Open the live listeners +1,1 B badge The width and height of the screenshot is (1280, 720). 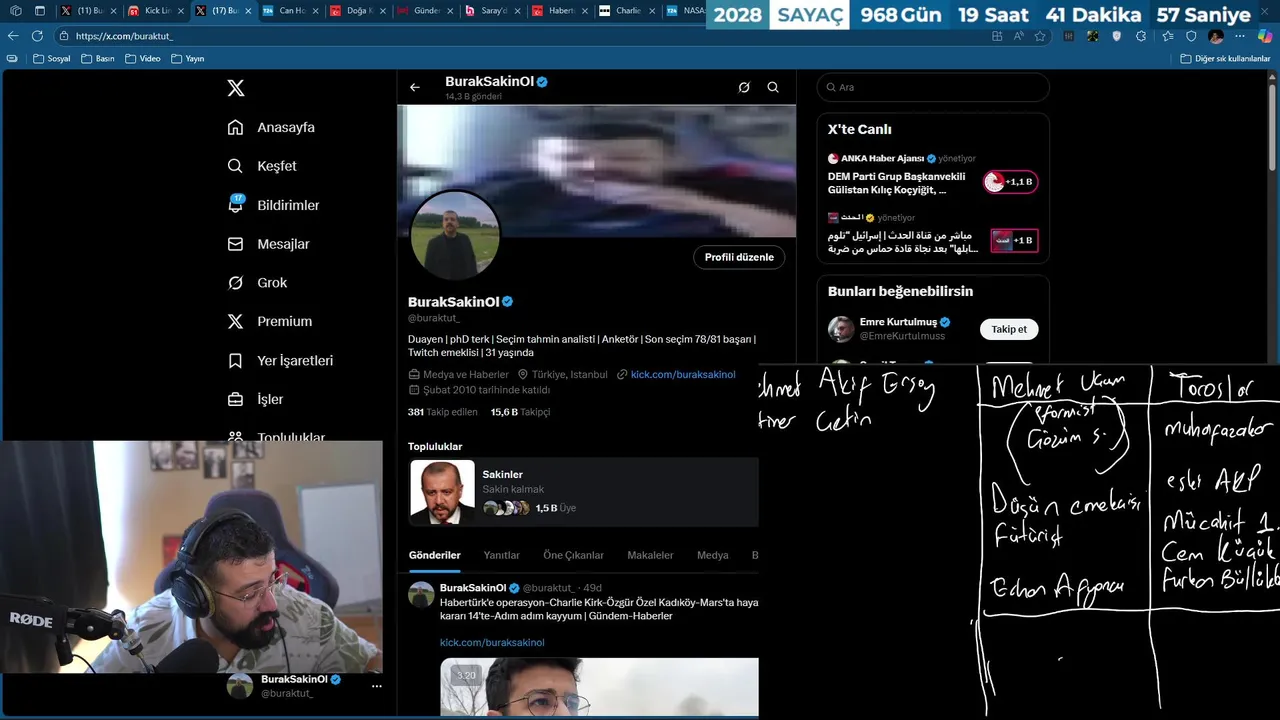(x=1011, y=182)
